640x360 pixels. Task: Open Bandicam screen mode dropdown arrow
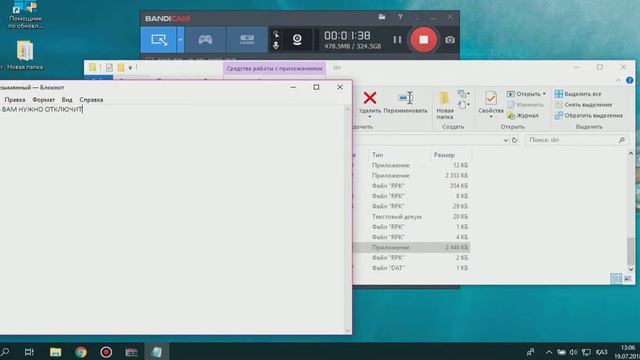[x=180, y=40]
